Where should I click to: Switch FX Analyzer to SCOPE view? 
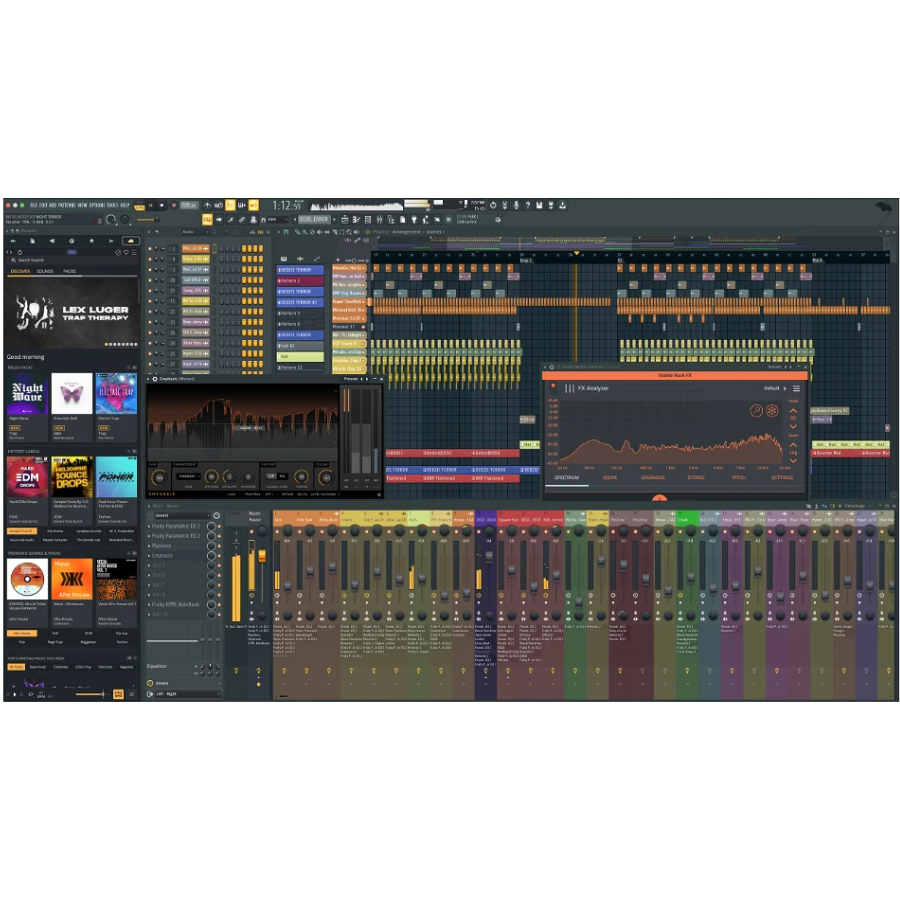610,478
